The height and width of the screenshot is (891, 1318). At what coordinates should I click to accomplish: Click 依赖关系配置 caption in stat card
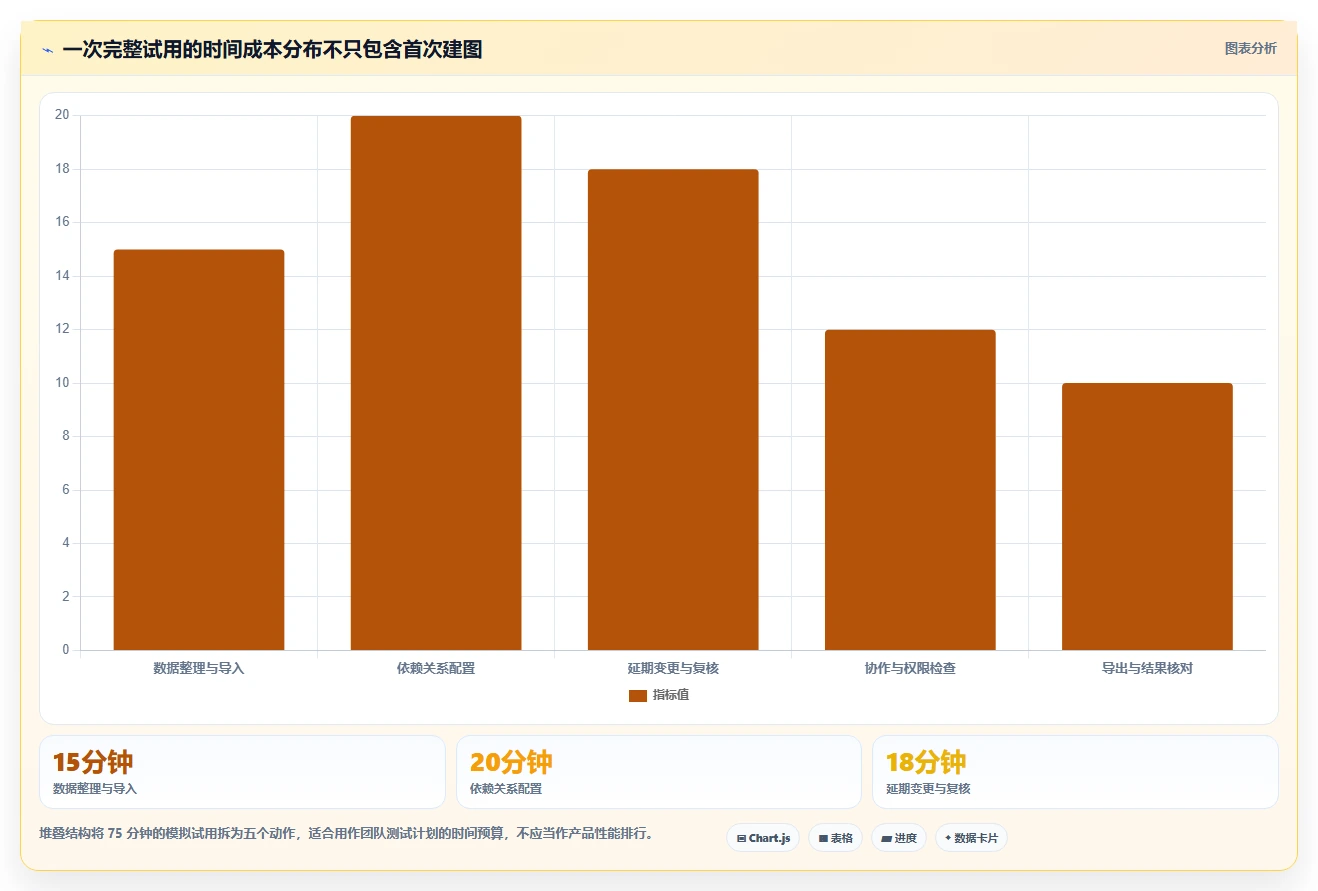506,789
